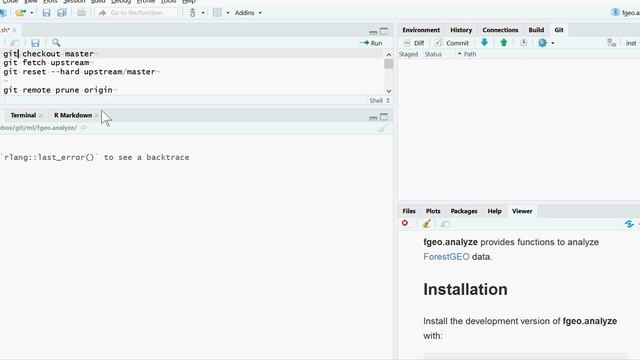
Task: Click the 'git fetch upstream' line
Action: coord(46,62)
